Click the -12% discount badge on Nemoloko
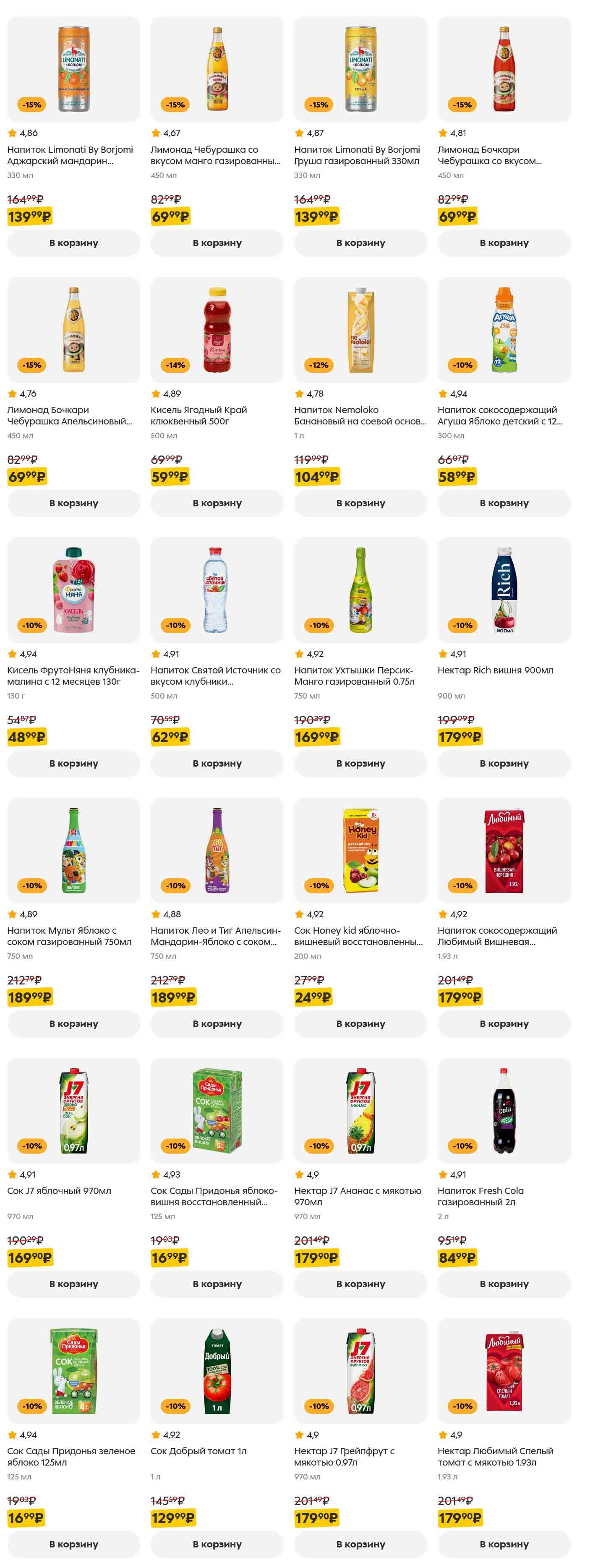The width and height of the screenshot is (598, 1568). tap(319, 365)
